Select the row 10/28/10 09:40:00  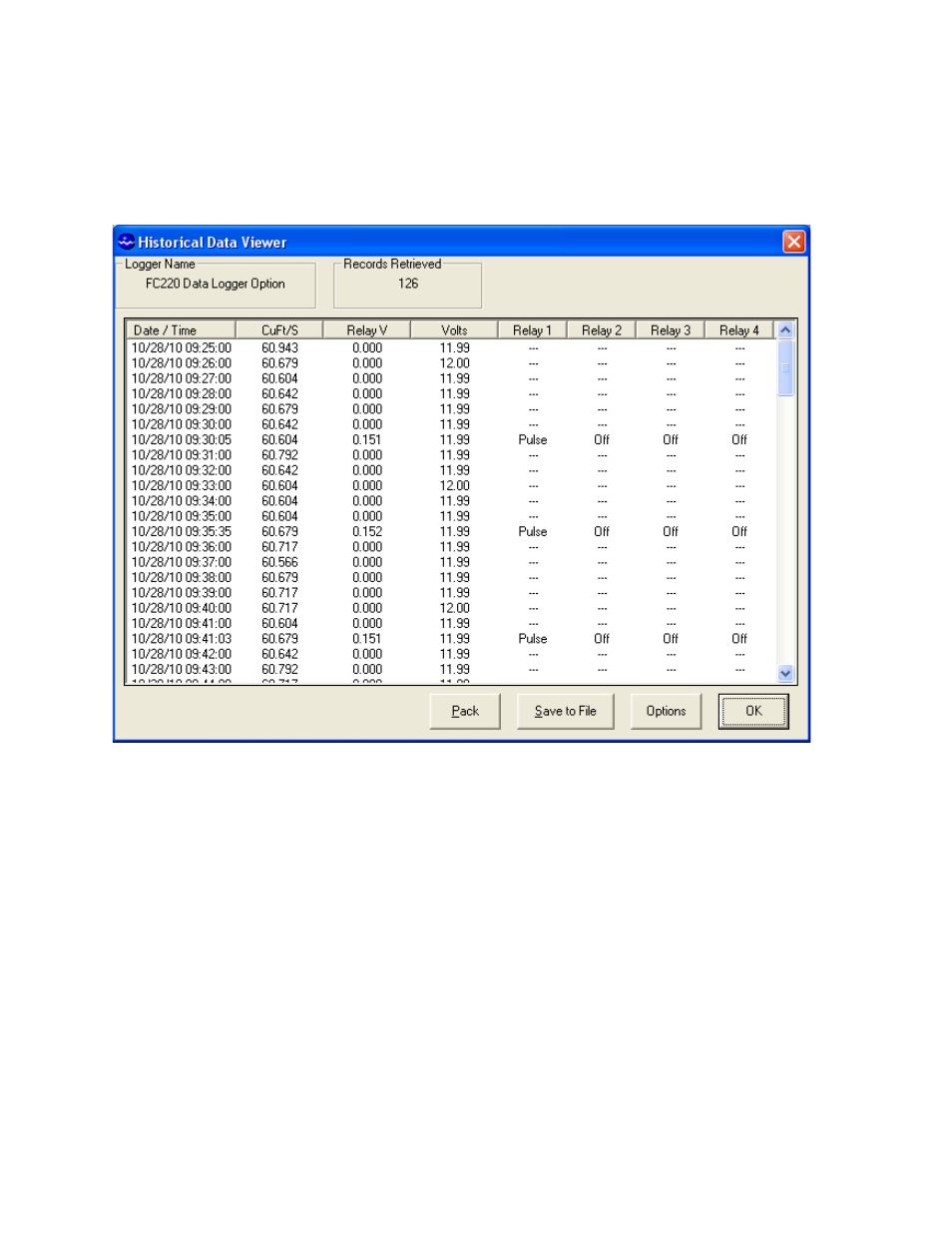(451, 608)
